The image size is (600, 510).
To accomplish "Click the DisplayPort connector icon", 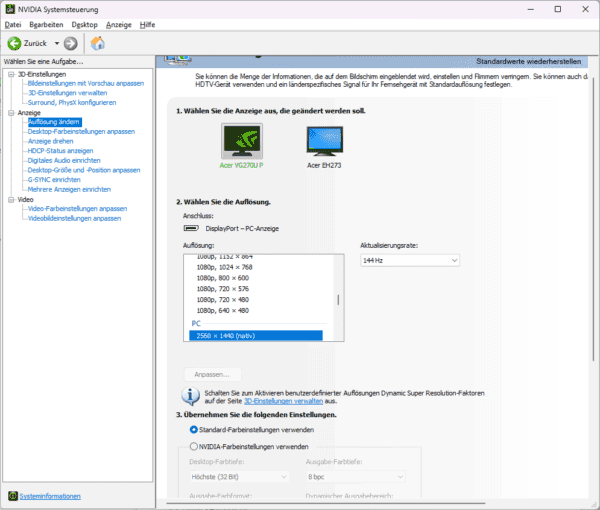I will (191, 228).
